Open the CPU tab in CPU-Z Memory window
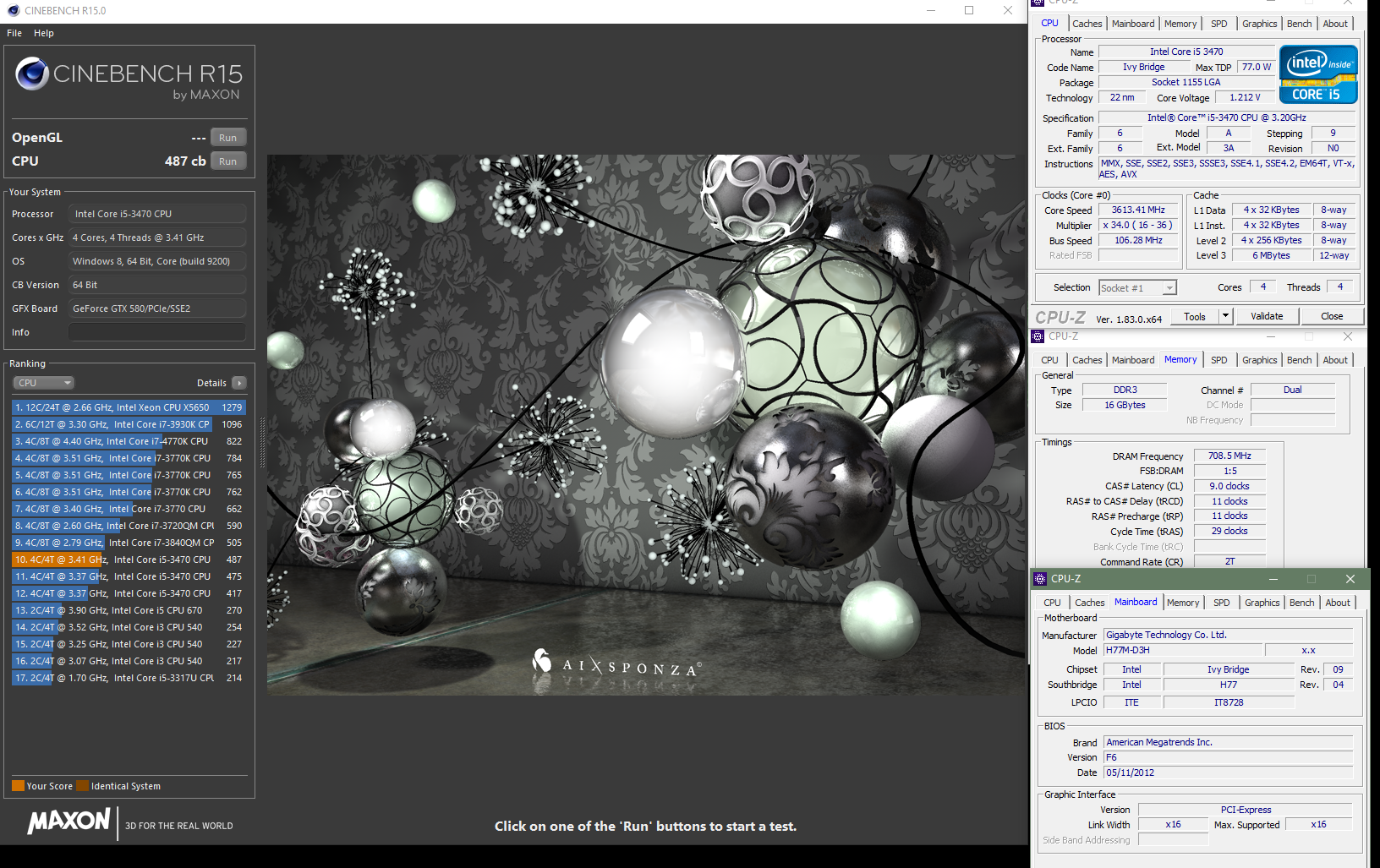 coord(1049,360)
